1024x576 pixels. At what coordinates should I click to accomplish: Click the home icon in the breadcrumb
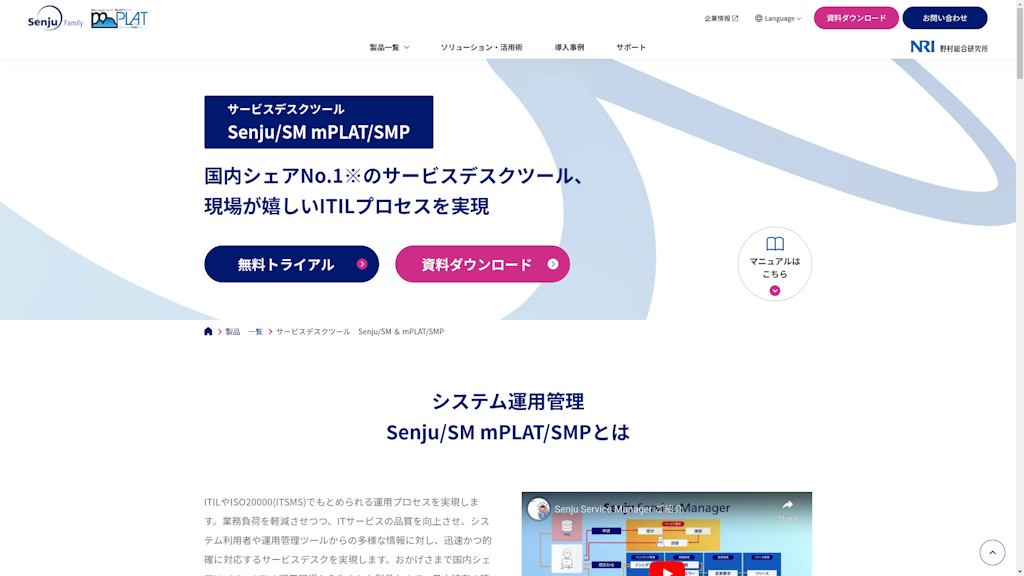pos(208,331)
